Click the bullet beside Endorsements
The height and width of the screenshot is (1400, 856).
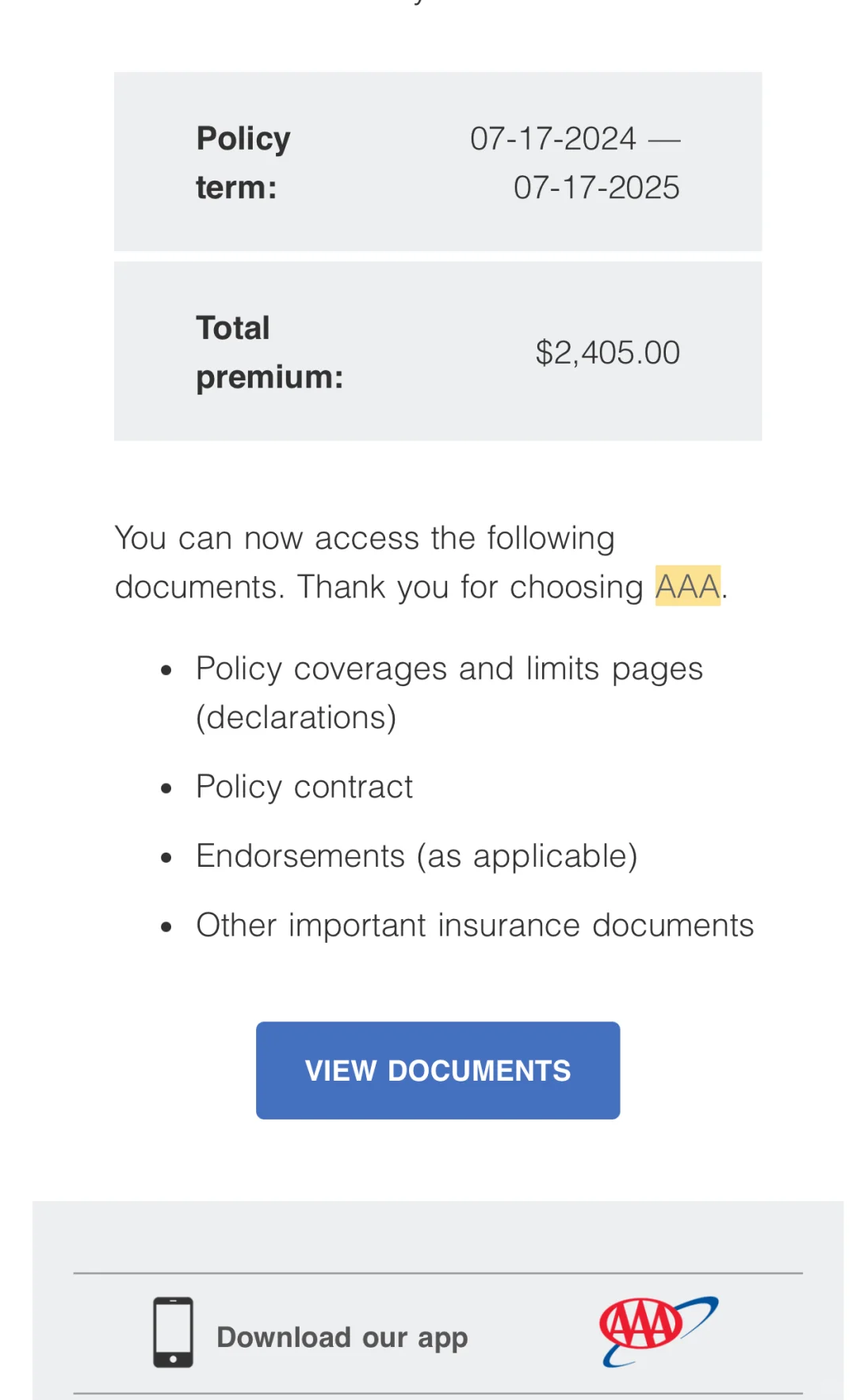166,857
